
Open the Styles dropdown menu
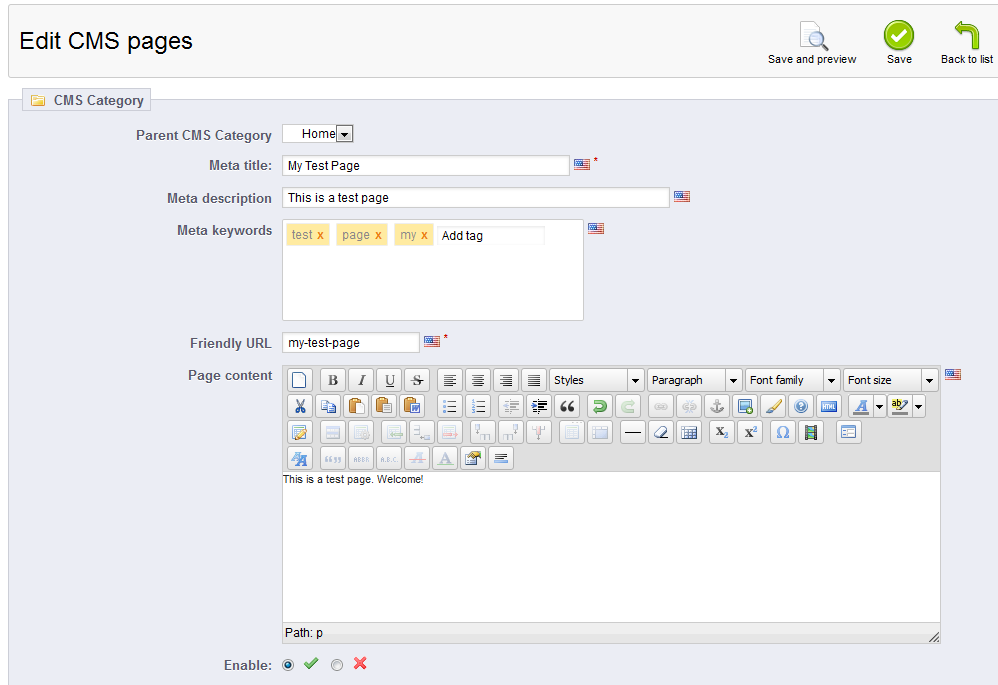click(x=596, y=380)
